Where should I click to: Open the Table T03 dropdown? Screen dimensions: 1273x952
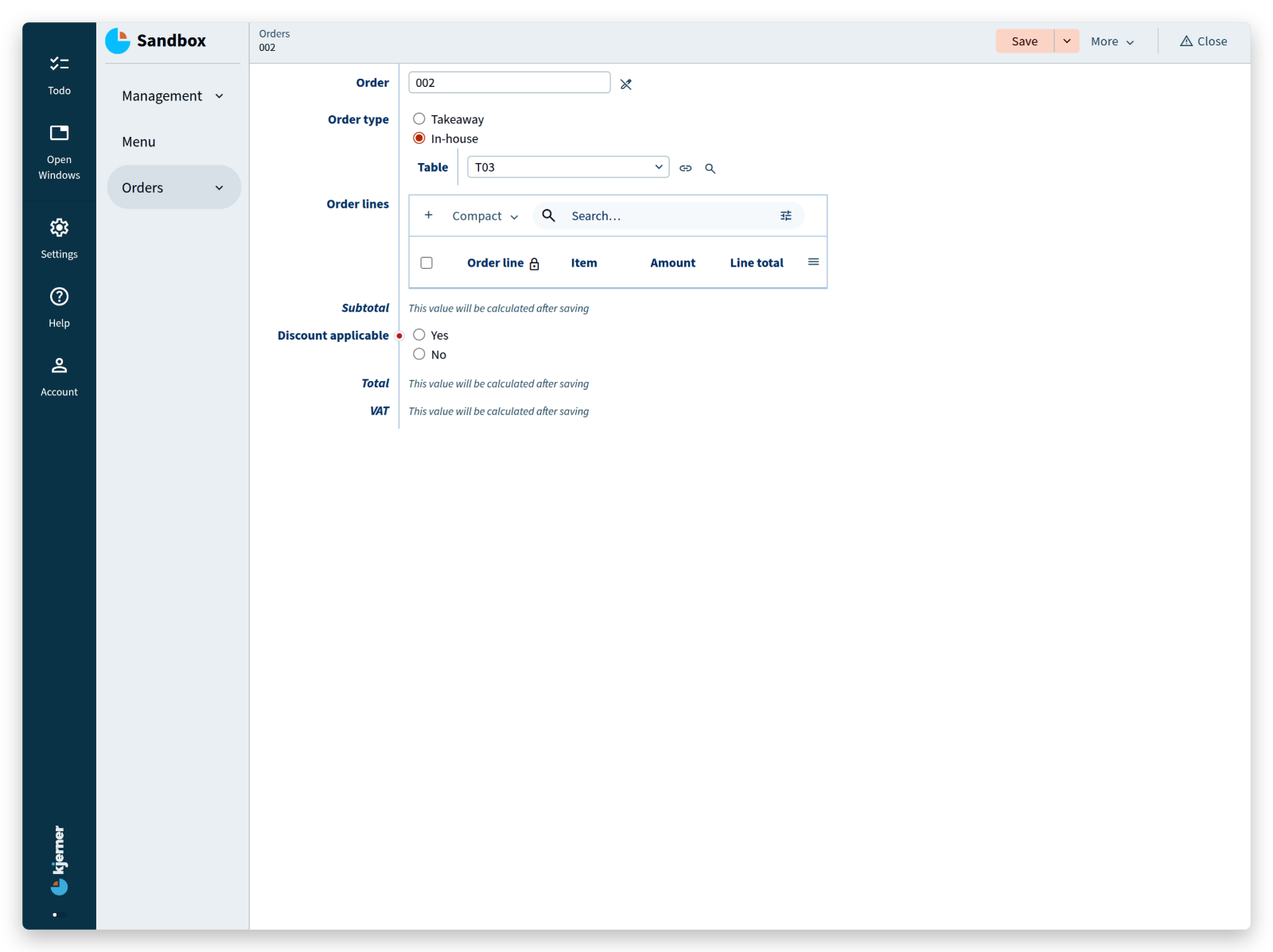pyautogui.click(x=568, y=167)
